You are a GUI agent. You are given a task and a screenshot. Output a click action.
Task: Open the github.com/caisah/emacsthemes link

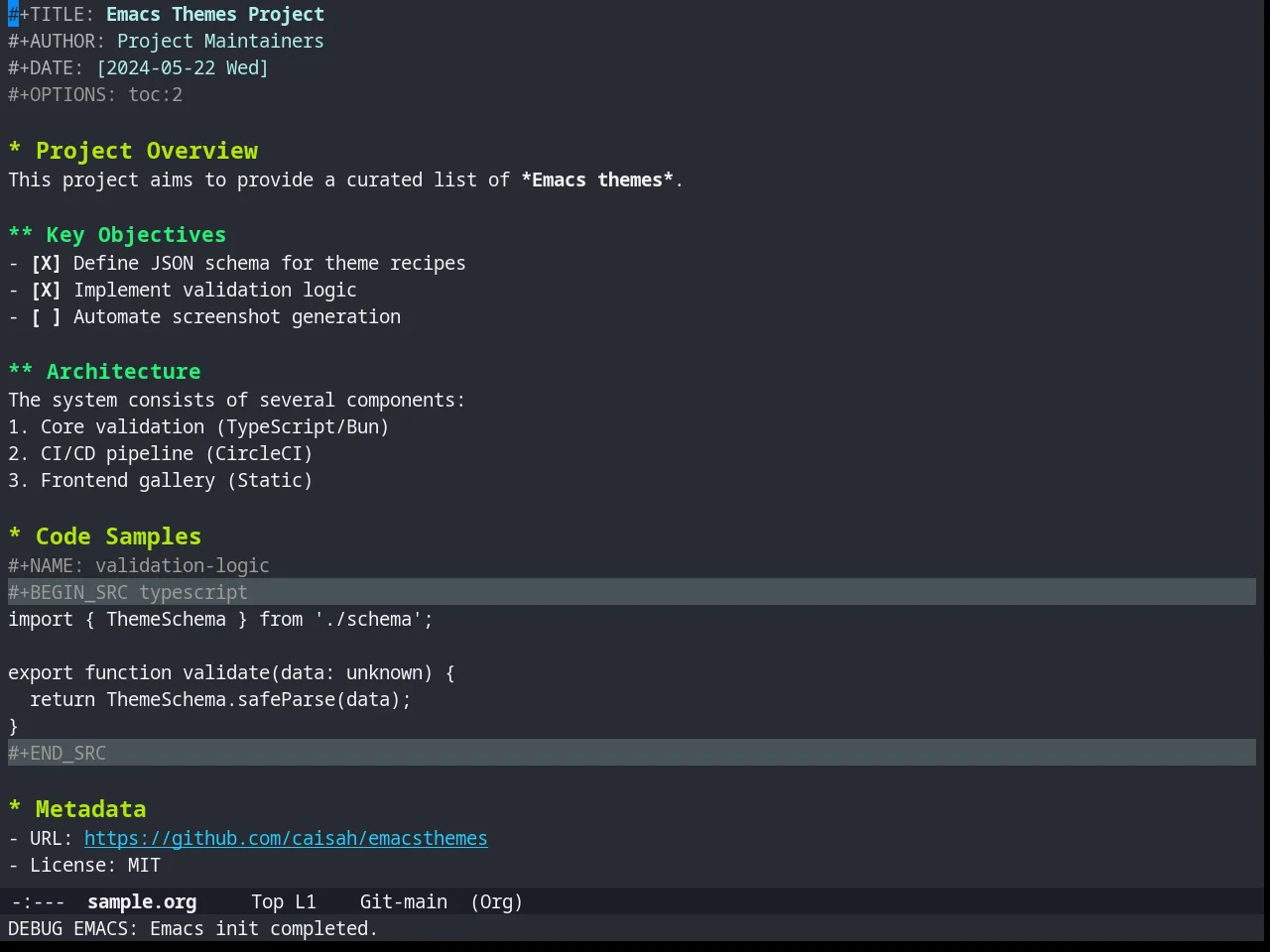tap(286, 838)
